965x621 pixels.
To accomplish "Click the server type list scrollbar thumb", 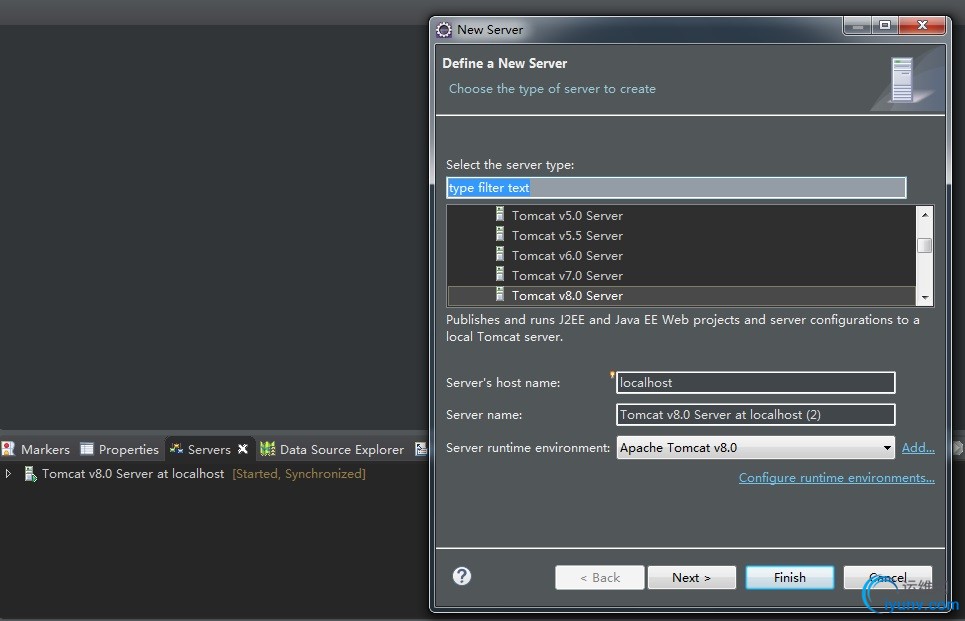I will click(x=924, y=245).
